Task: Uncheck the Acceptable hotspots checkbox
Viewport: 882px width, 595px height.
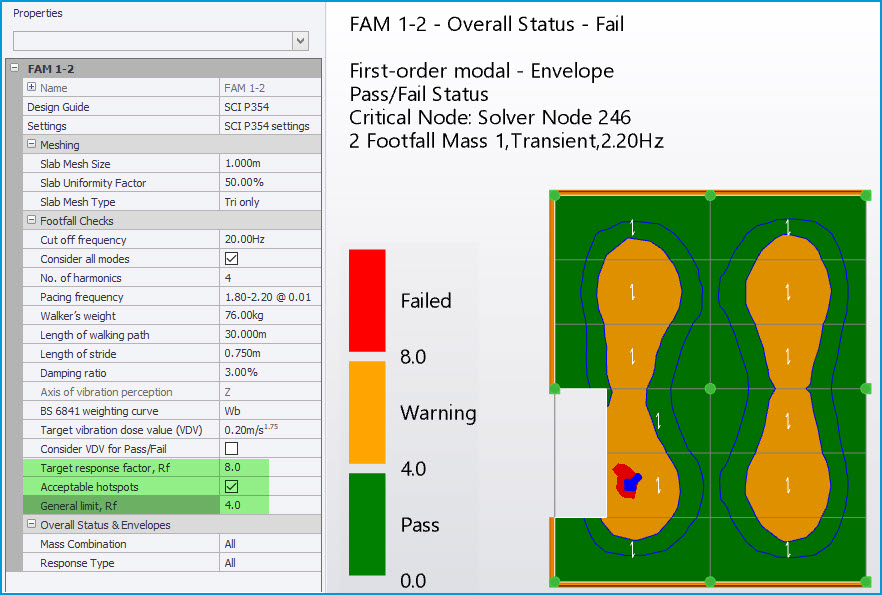Action: click(x=231, y=487)
